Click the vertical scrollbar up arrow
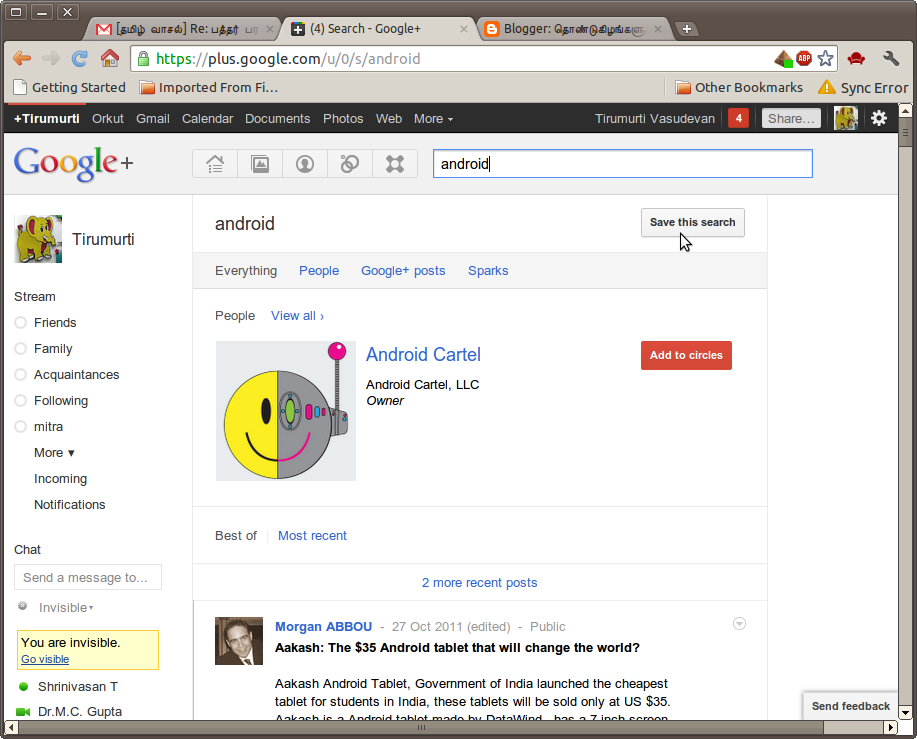 (905, 110)
